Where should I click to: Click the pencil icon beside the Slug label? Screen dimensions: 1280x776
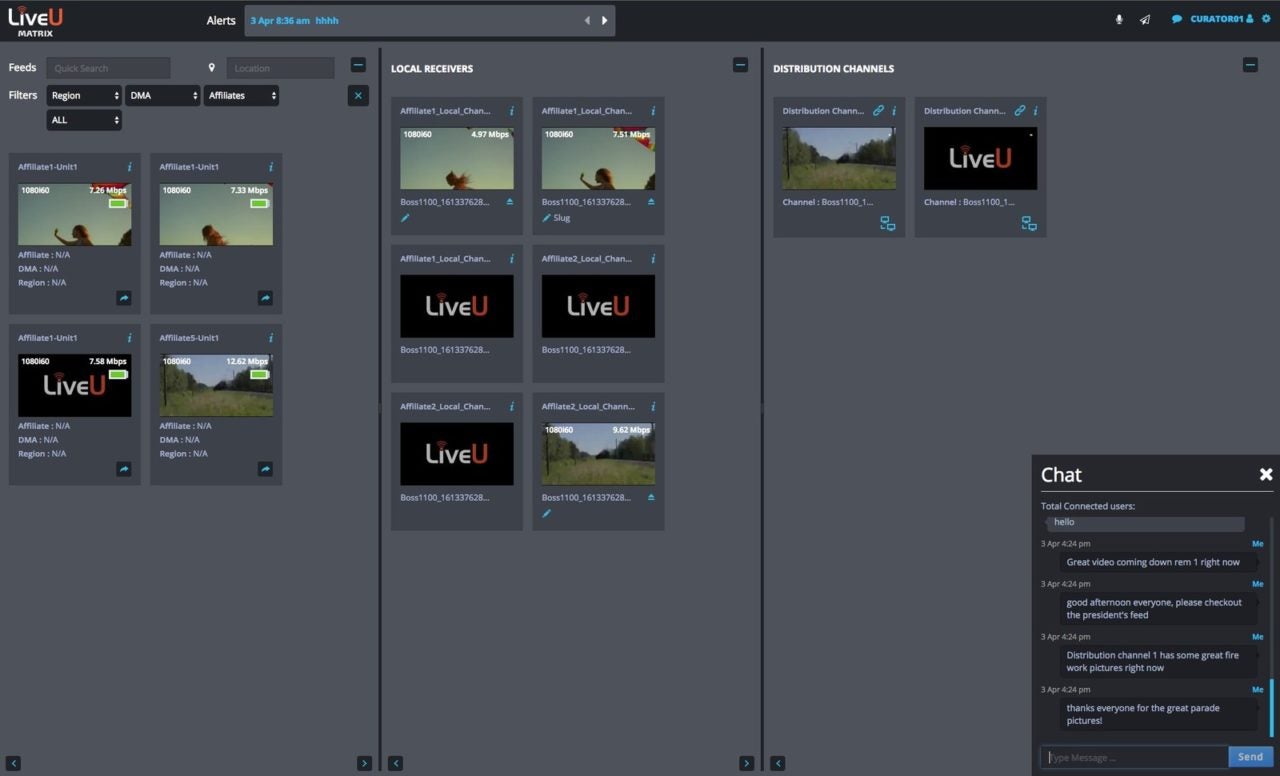[x=546, y=218]
